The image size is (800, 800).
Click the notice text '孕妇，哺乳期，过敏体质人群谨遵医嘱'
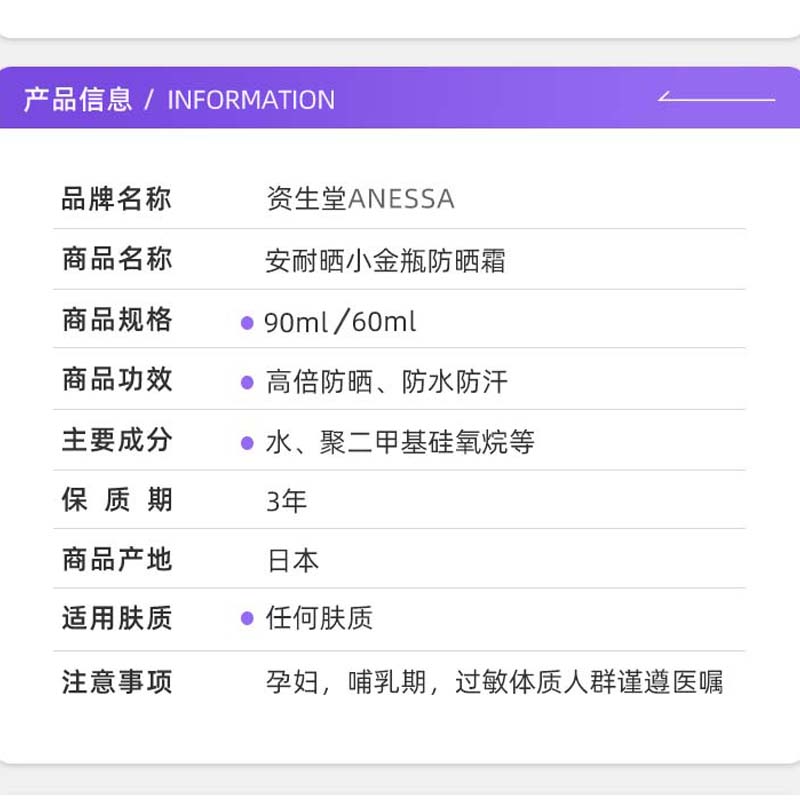pyautogui.click(x=494, y=682)
